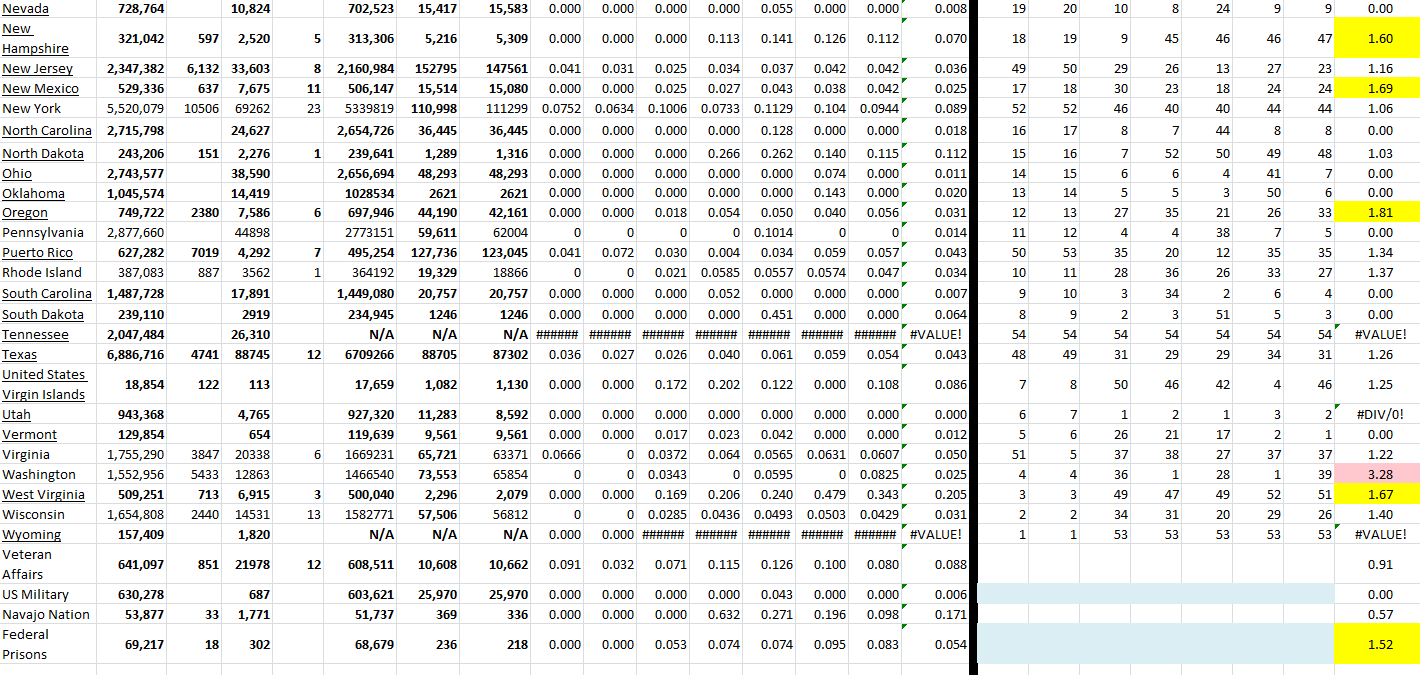This screenshot has width=1420, height=675.
Task: Click the error indicator on Rhode Island's 0.047 cell
Action: pos(905,266)
